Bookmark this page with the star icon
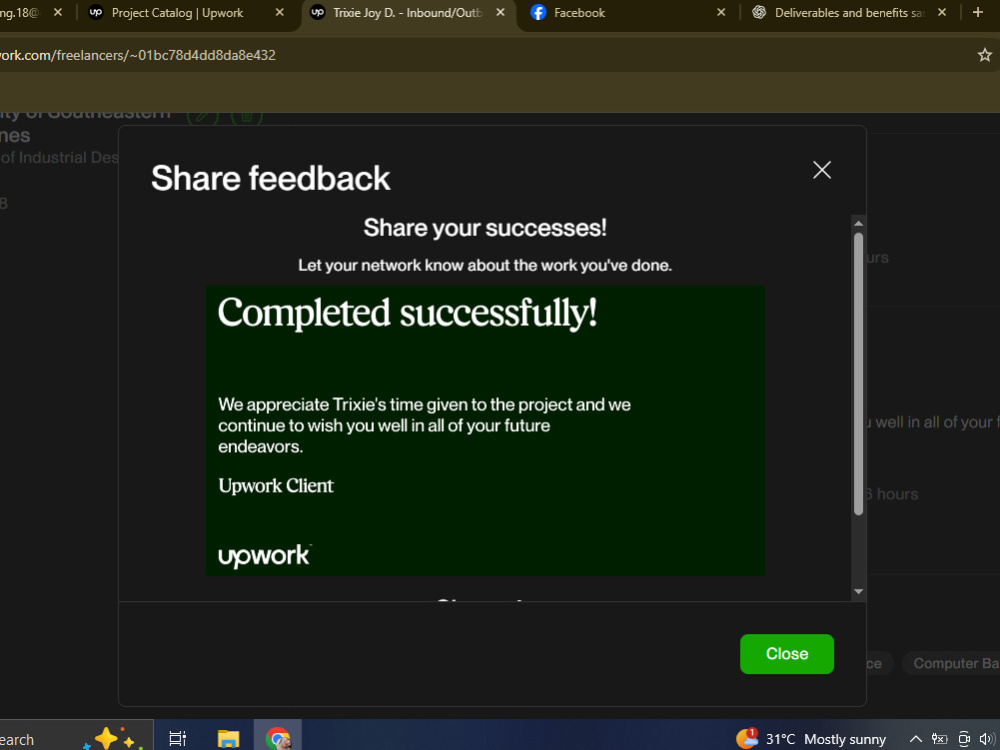Screen dimensions: 1000x750 click(x=984, y=55)
